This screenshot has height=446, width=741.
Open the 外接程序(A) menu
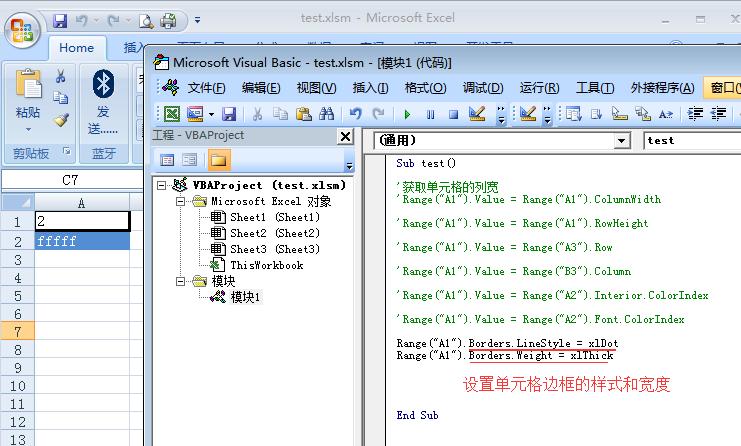663,88
